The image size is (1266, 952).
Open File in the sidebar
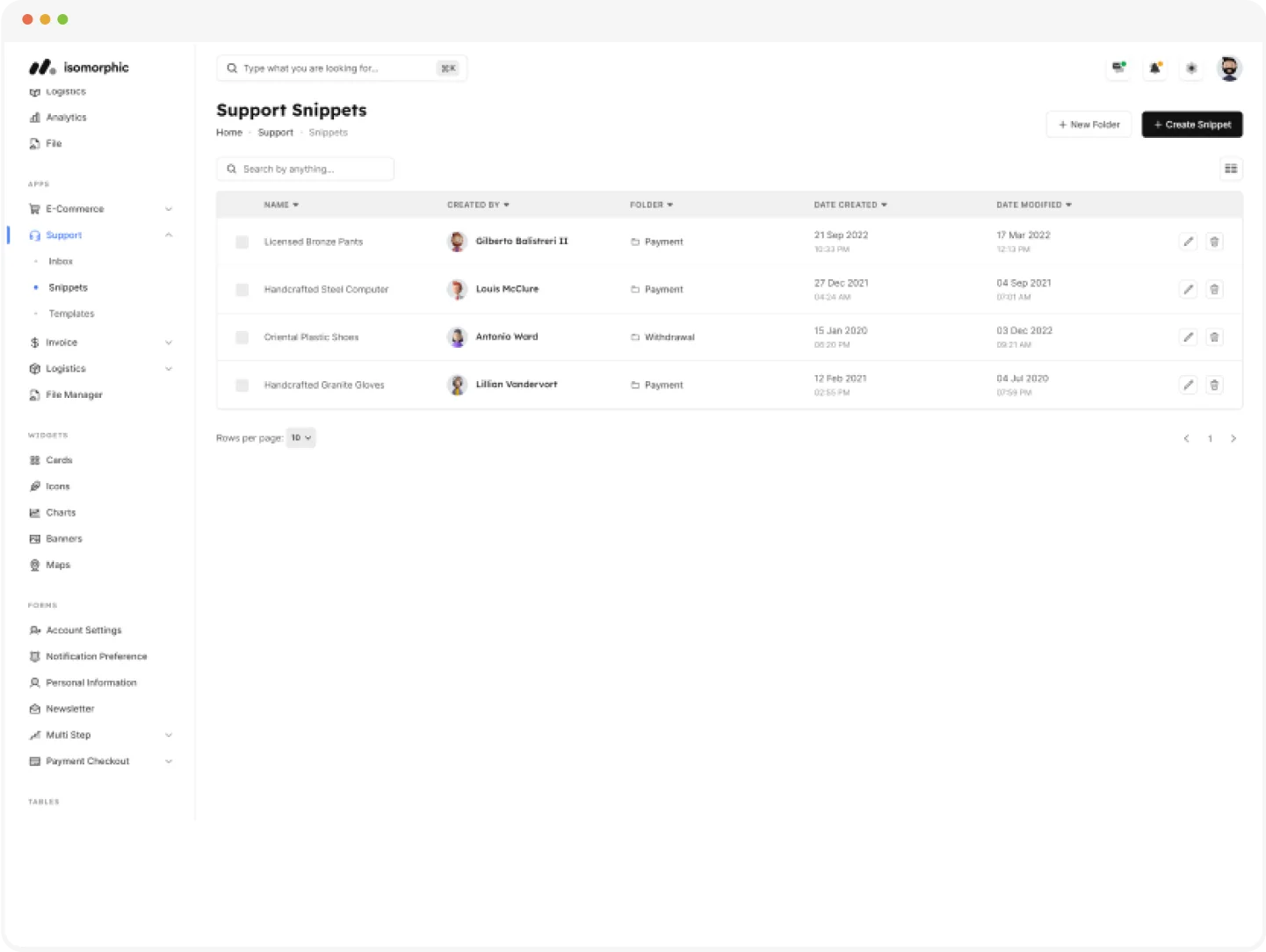point(46,143)
